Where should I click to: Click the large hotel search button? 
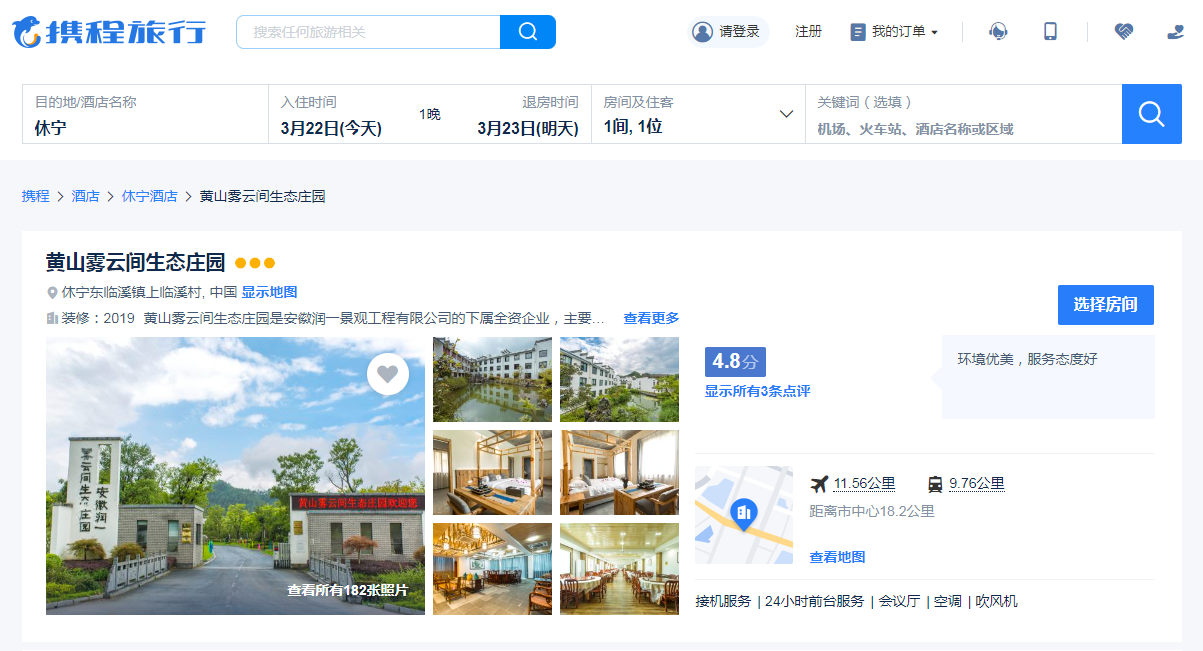pyautogui.click(x=1152, y=114)
